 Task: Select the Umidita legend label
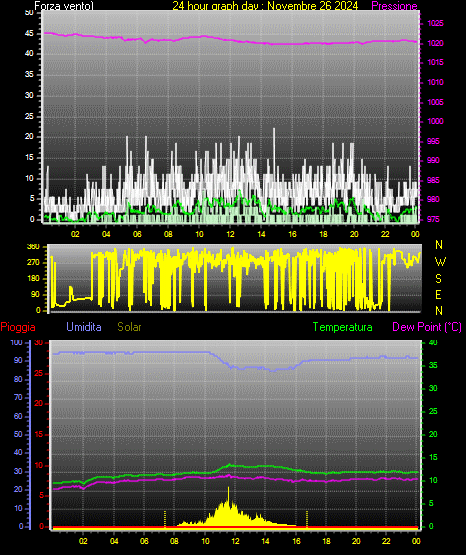point(84,327)
